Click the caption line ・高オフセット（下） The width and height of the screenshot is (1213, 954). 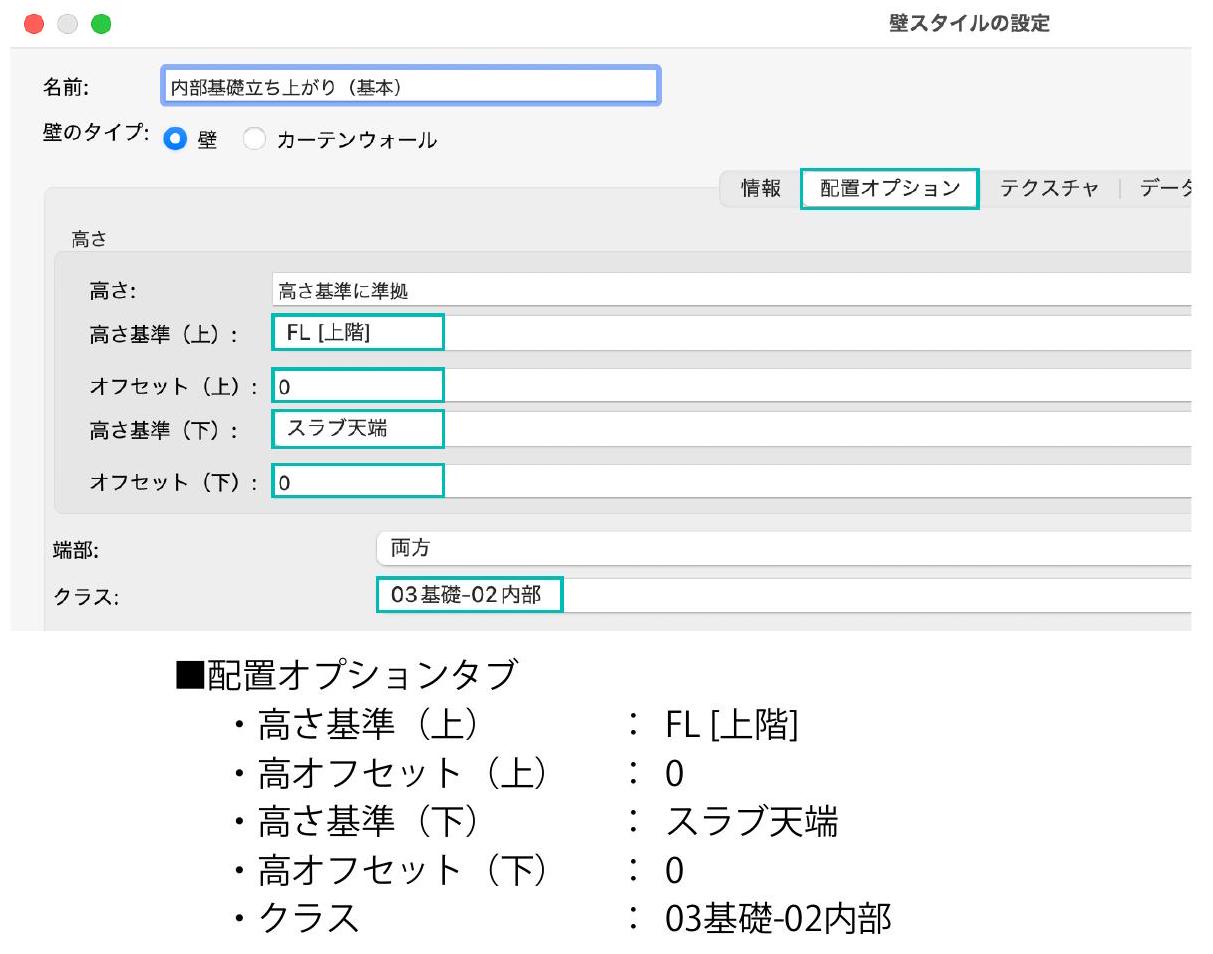pyautogui.click(x=390, y=870)
